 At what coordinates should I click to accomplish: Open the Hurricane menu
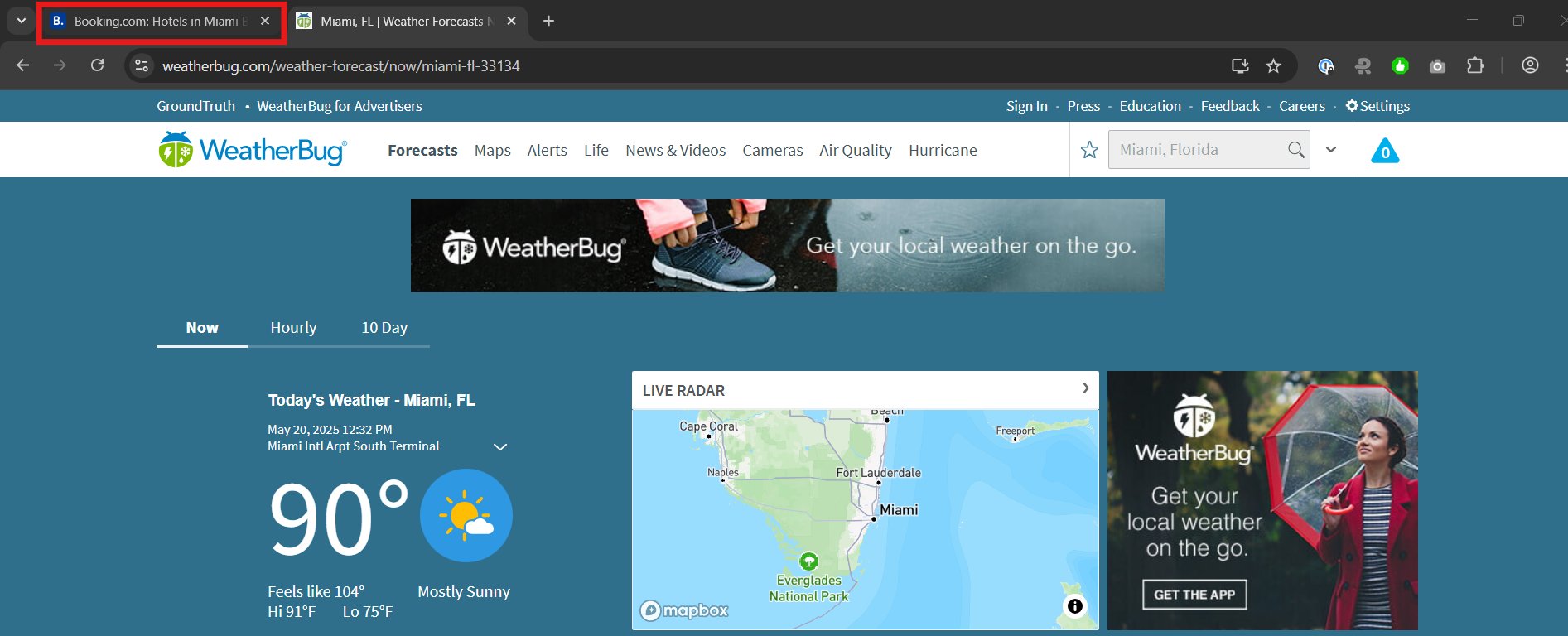pos(943,150)
